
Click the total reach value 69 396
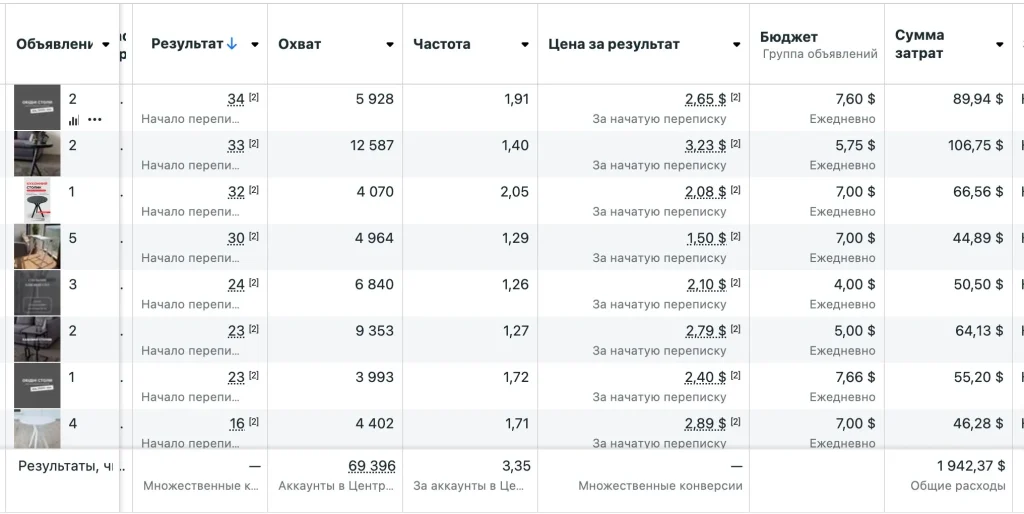point(371,467)
